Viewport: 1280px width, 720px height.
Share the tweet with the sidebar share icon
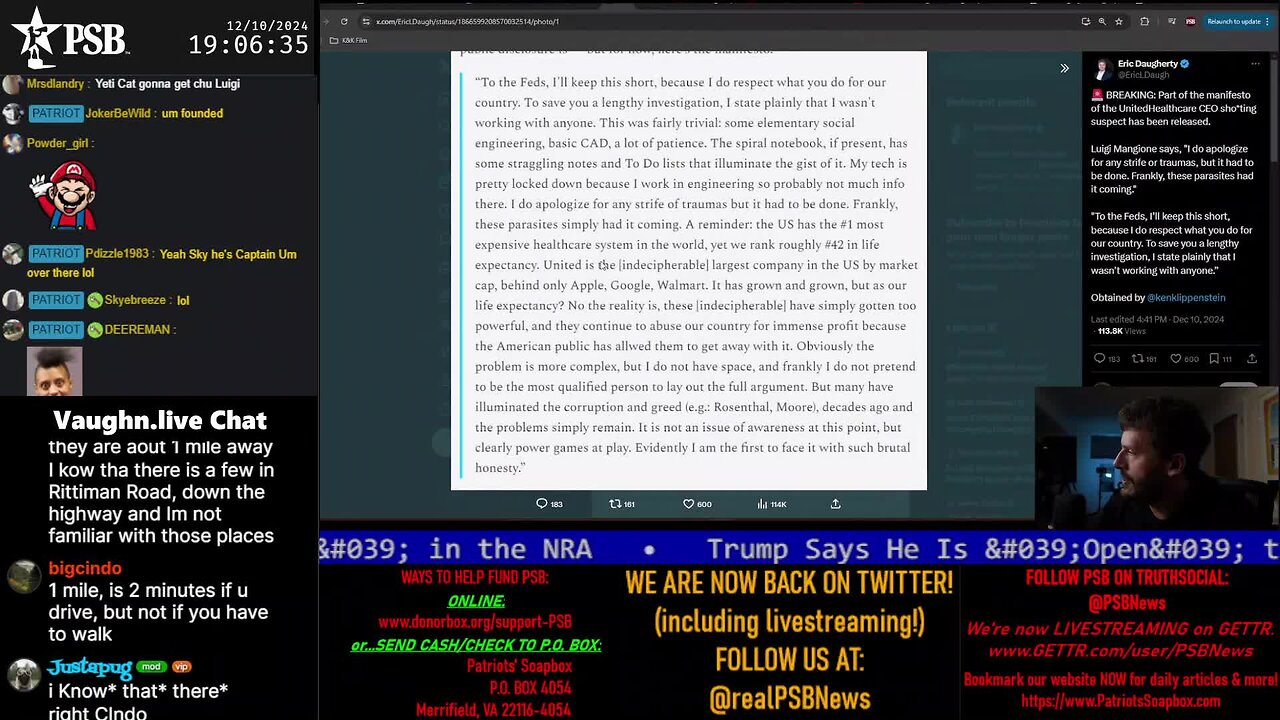pyautogui.click(x=1251, y=358)
